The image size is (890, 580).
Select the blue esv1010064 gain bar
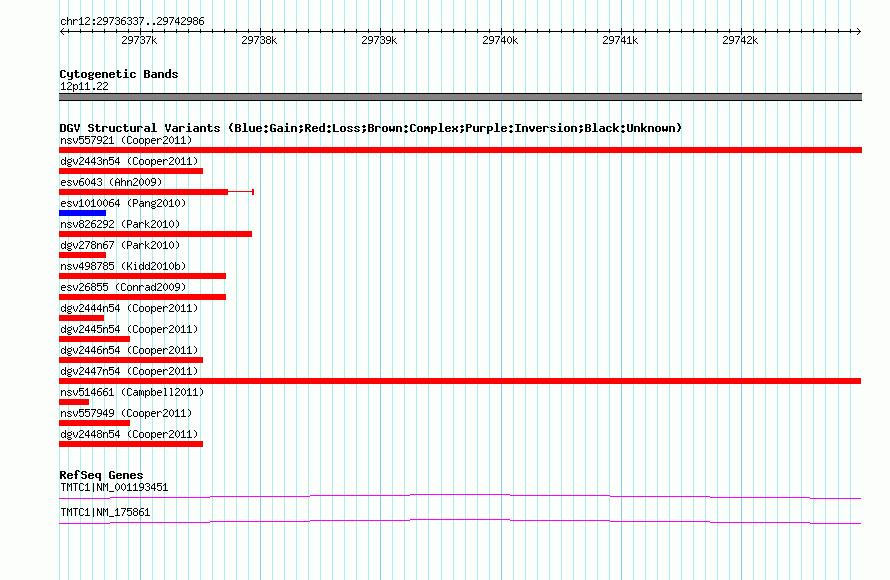point(82,213)
